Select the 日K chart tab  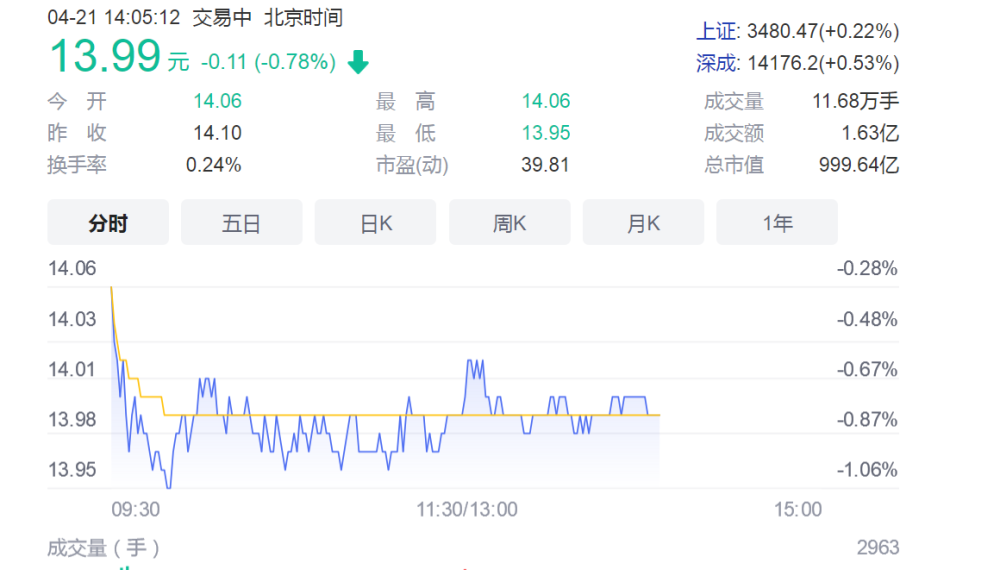[376, 223]
